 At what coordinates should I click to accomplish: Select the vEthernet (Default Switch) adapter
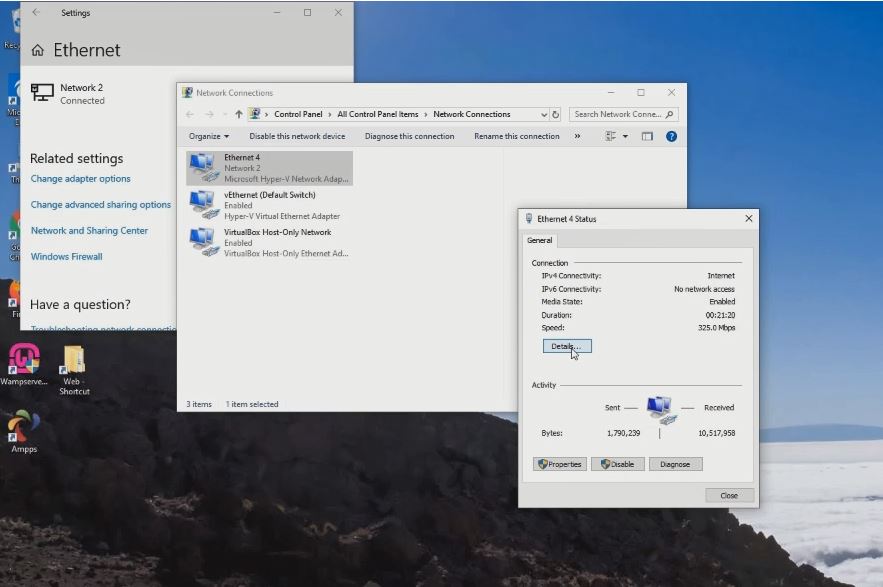(x=268, y=205)
